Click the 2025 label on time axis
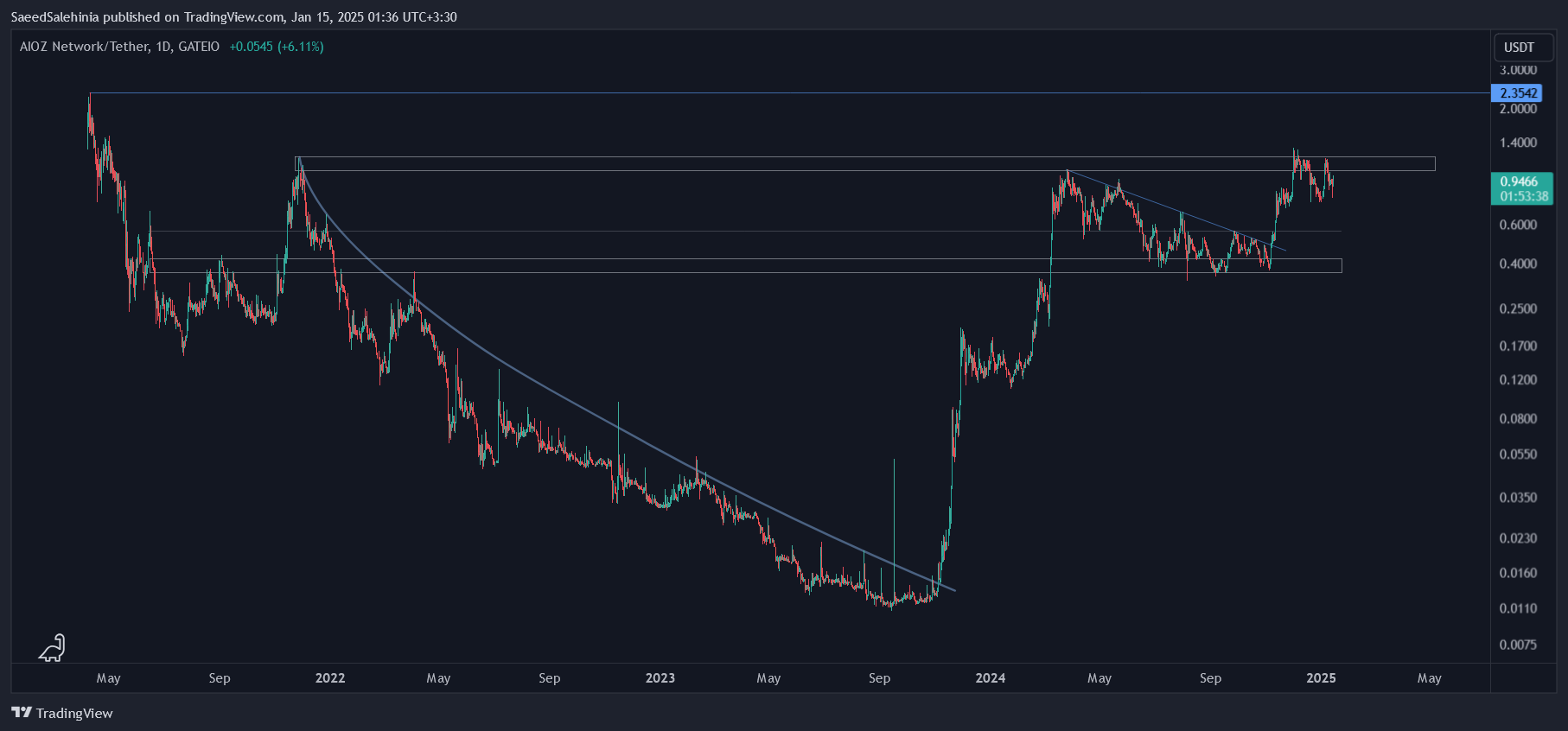Screen dimensions: 1568x731 point(1322,678)
